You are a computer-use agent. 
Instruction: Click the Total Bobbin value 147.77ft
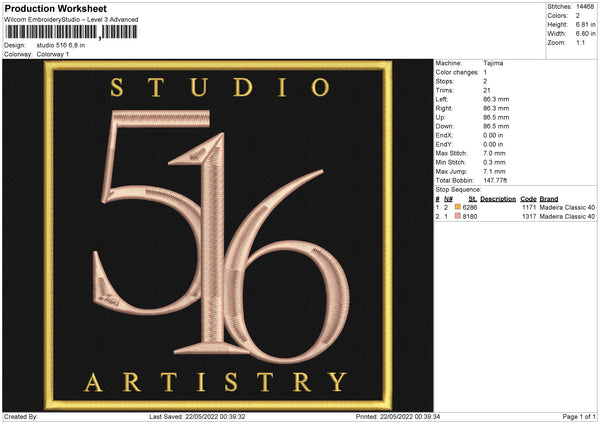[x=495, y=180]
